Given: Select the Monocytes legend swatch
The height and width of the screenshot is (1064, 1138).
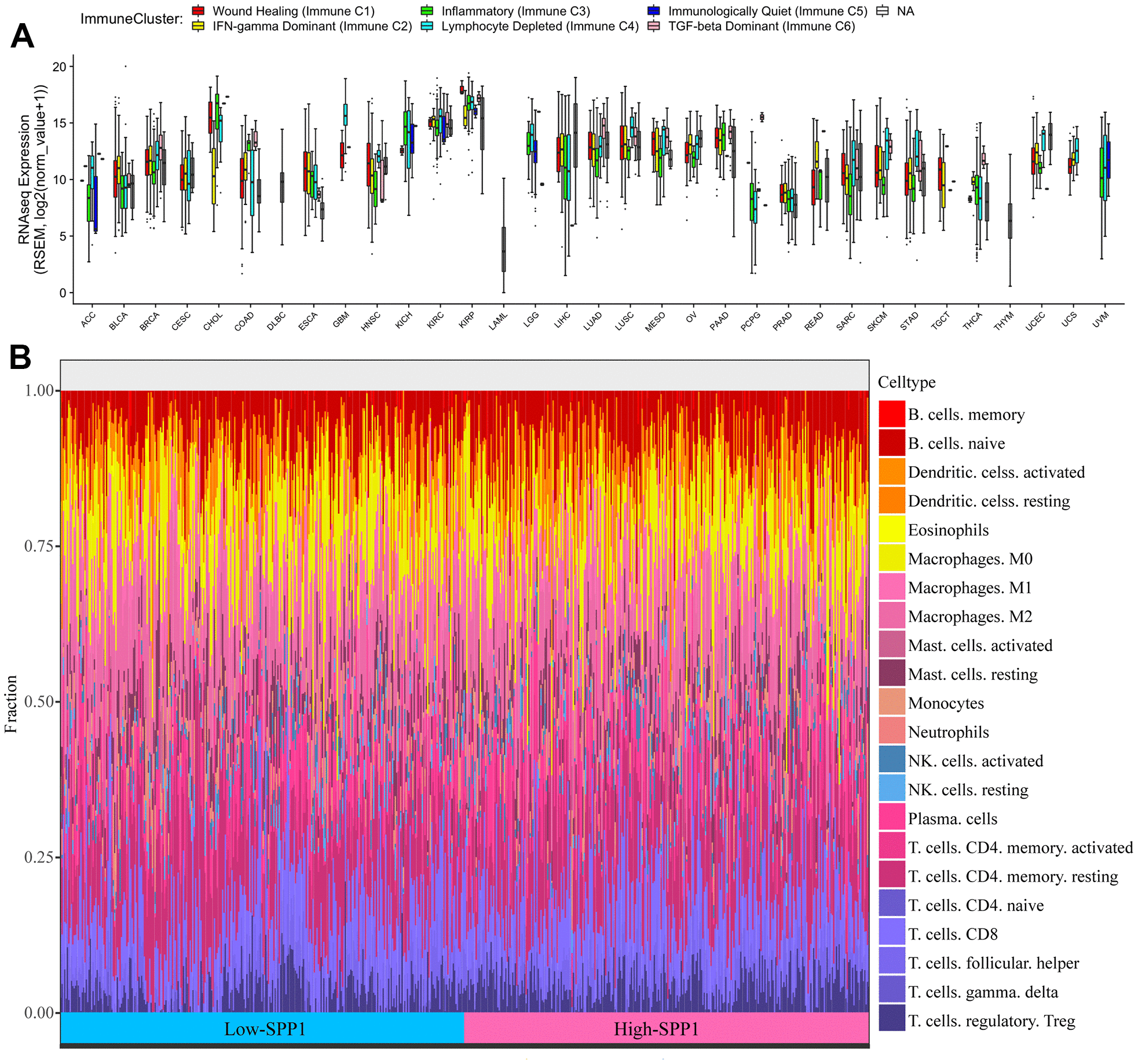Looking at the screenshot, I should tap(891, 702).
